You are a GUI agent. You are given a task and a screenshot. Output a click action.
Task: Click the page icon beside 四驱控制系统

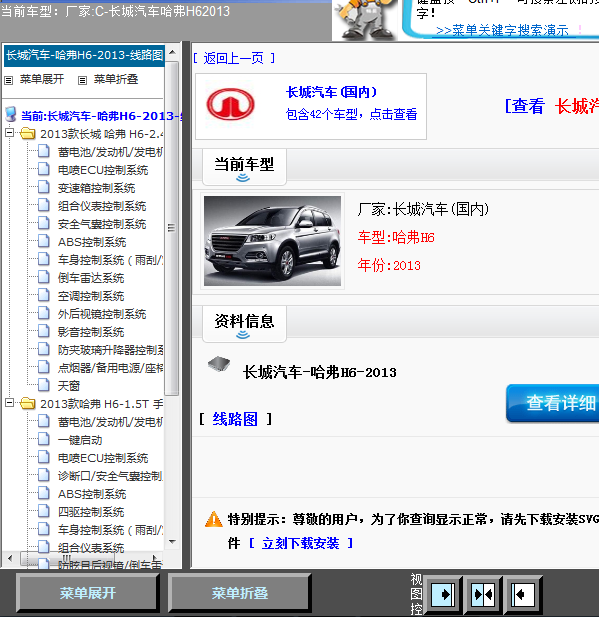(44, 512)
